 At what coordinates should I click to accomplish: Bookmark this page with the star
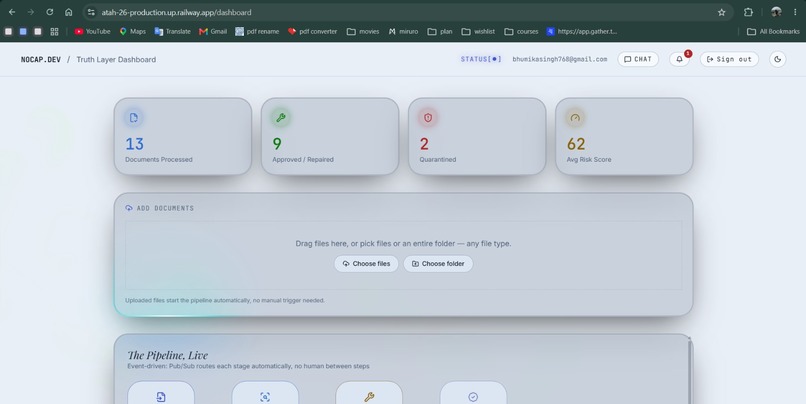722,12
